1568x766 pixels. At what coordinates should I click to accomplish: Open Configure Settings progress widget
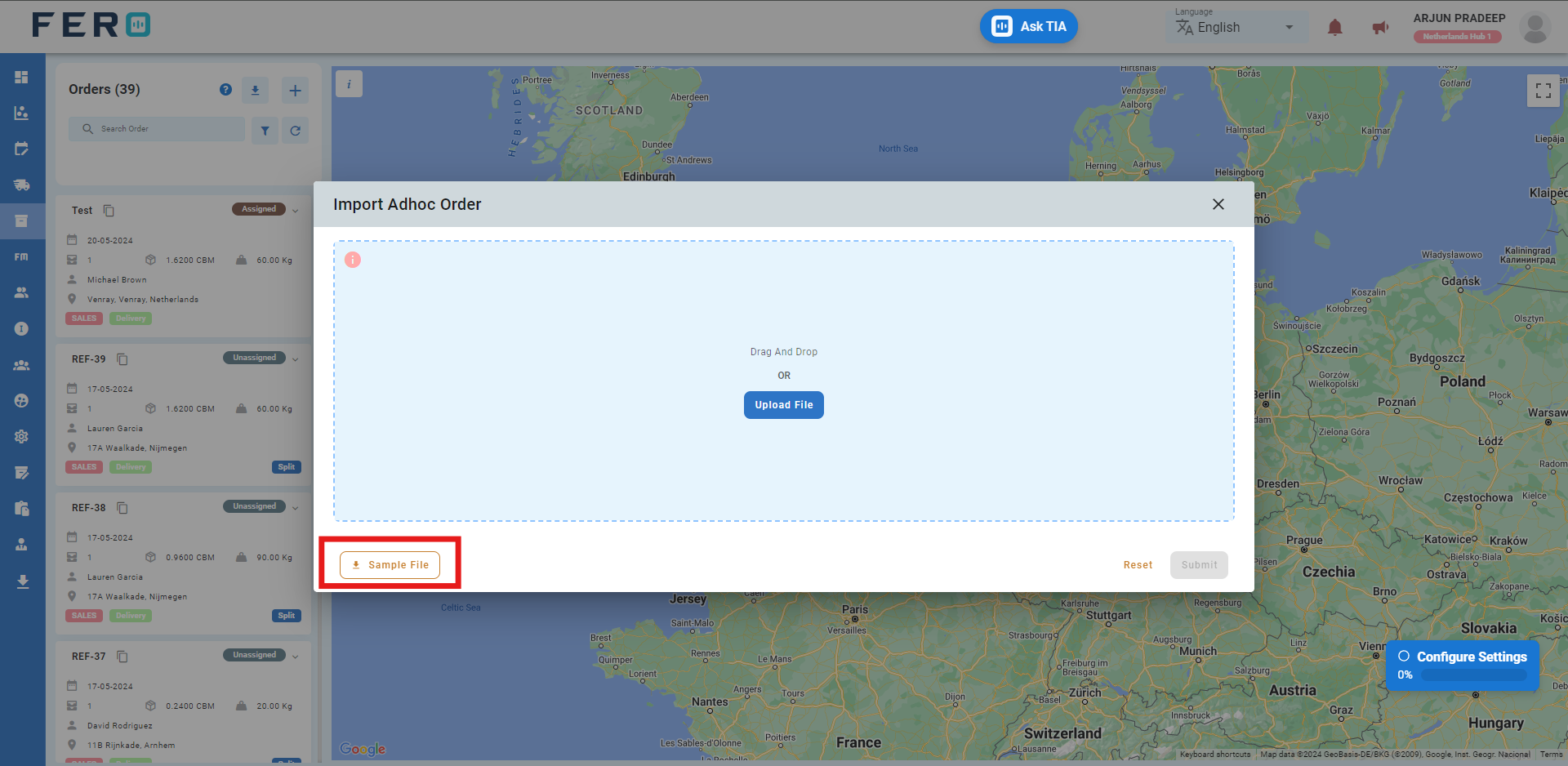[1463, 666]
